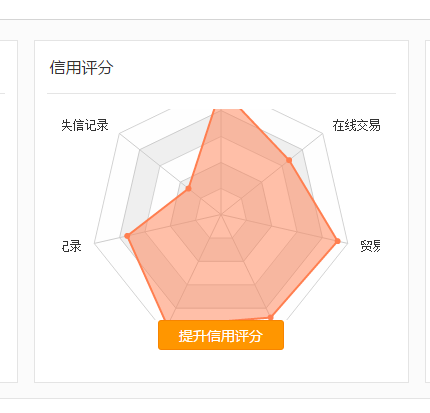Click the orange line segment toward the top vertex
Screen dimensions: 430x413
pos(201,149)
